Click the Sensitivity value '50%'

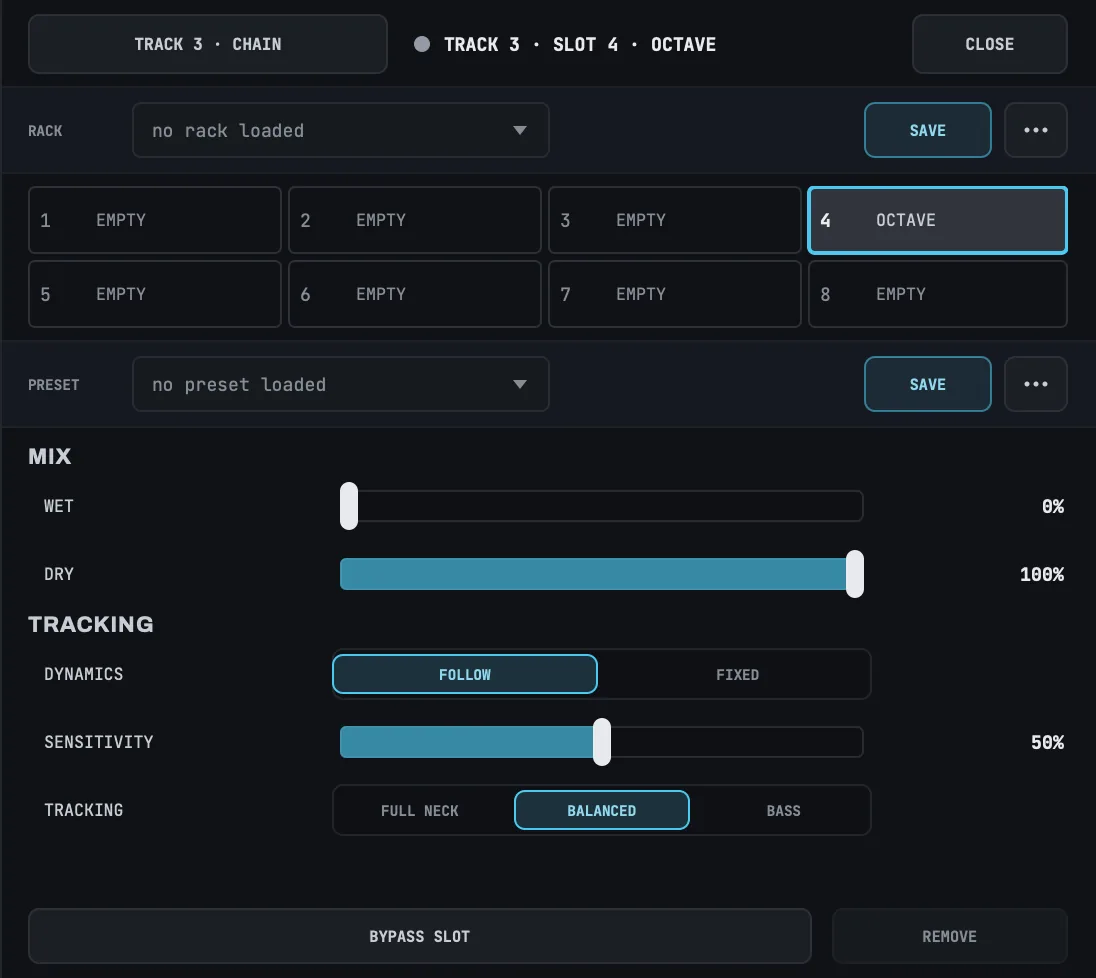1047,742
